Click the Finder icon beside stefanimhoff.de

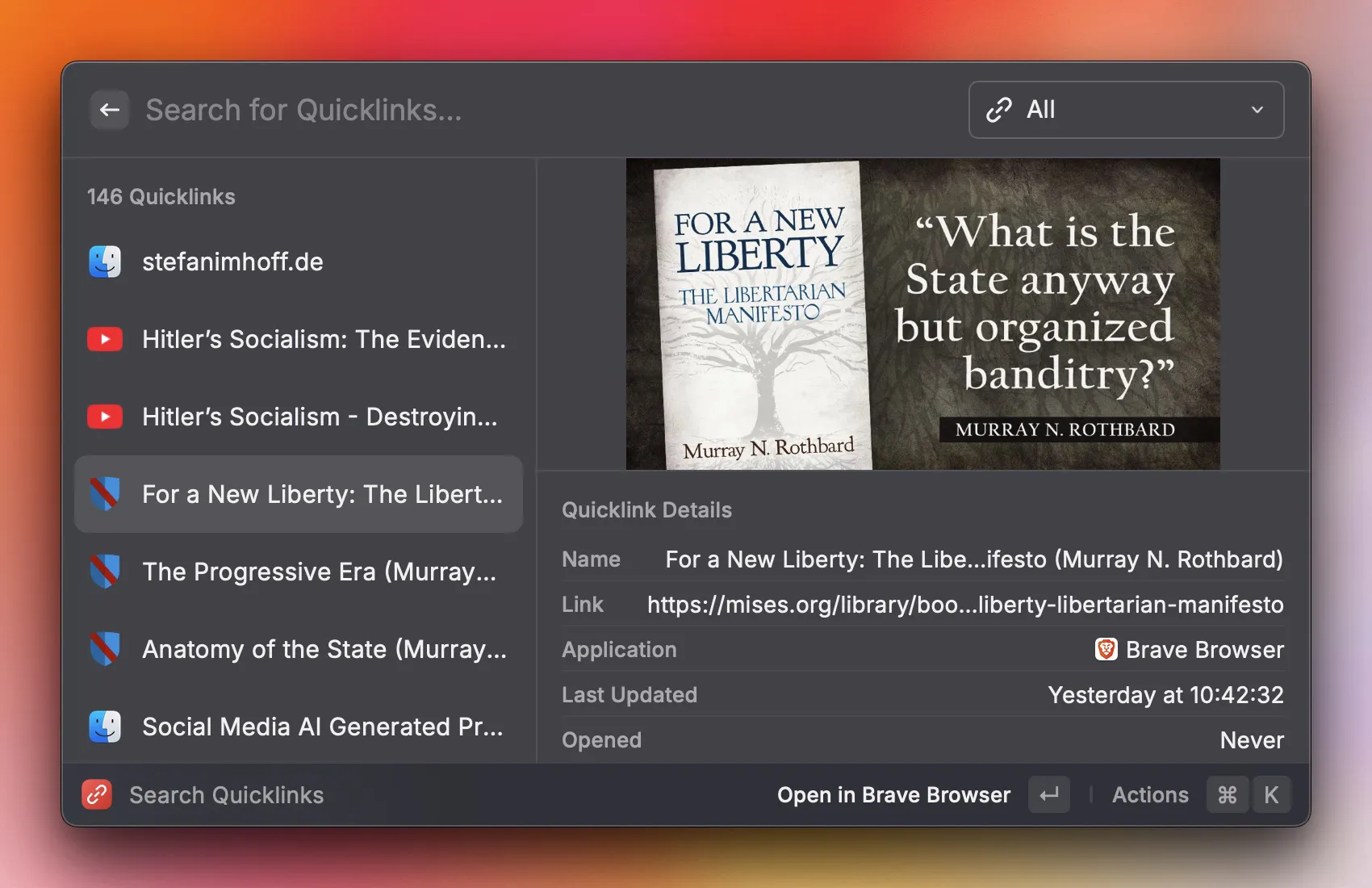click(x=105, y=262)
